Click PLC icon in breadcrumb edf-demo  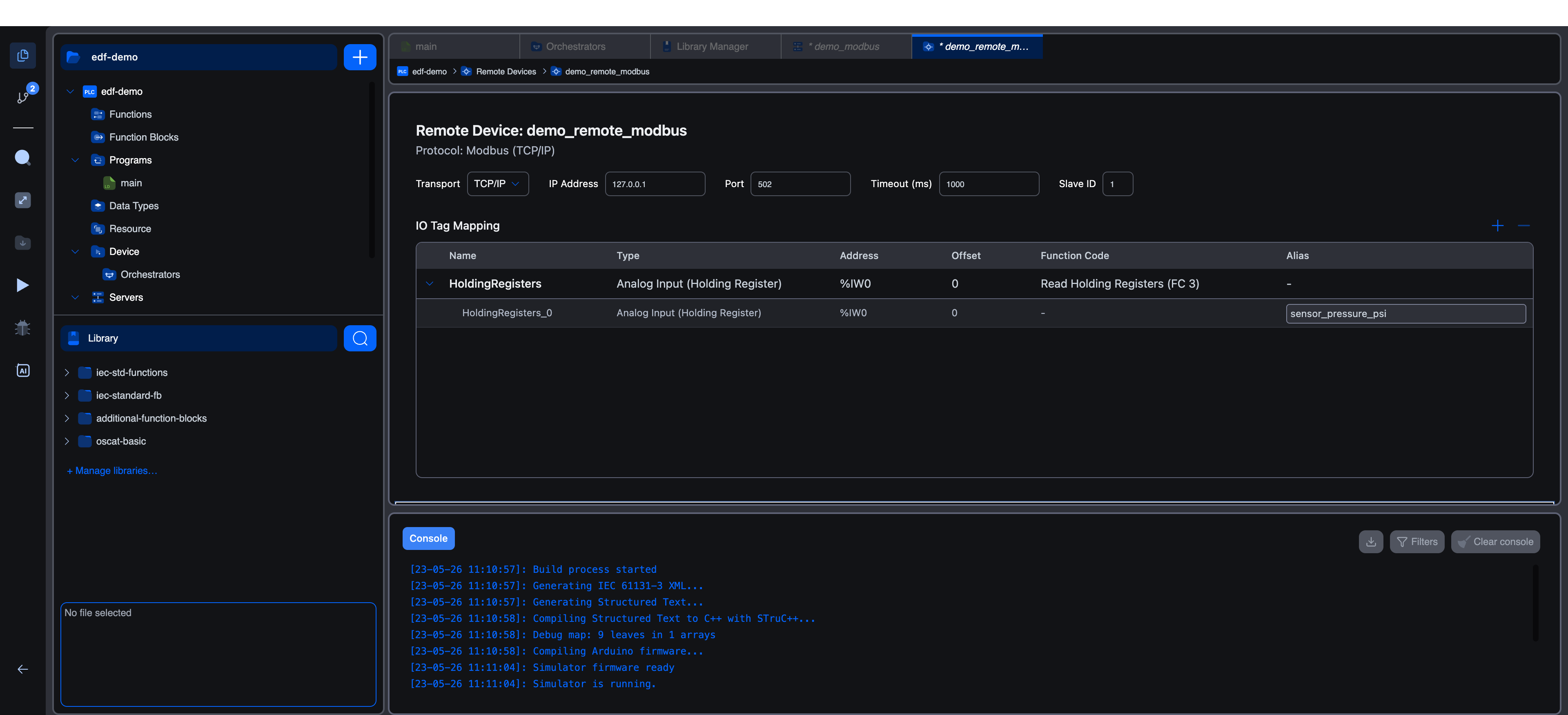402,72
